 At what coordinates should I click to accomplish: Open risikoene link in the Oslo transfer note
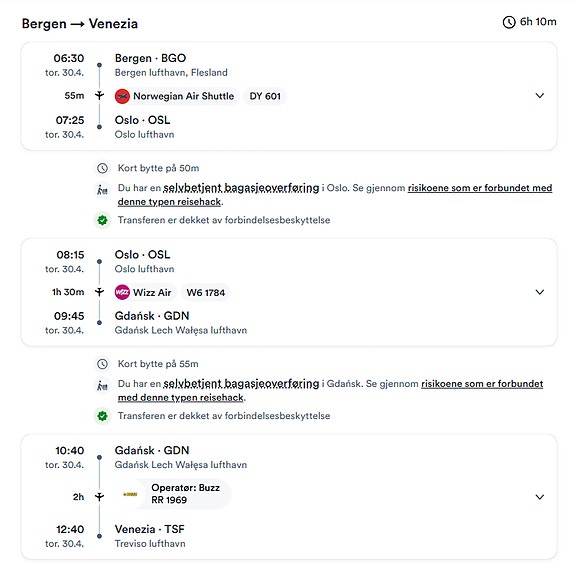(335, 195)
